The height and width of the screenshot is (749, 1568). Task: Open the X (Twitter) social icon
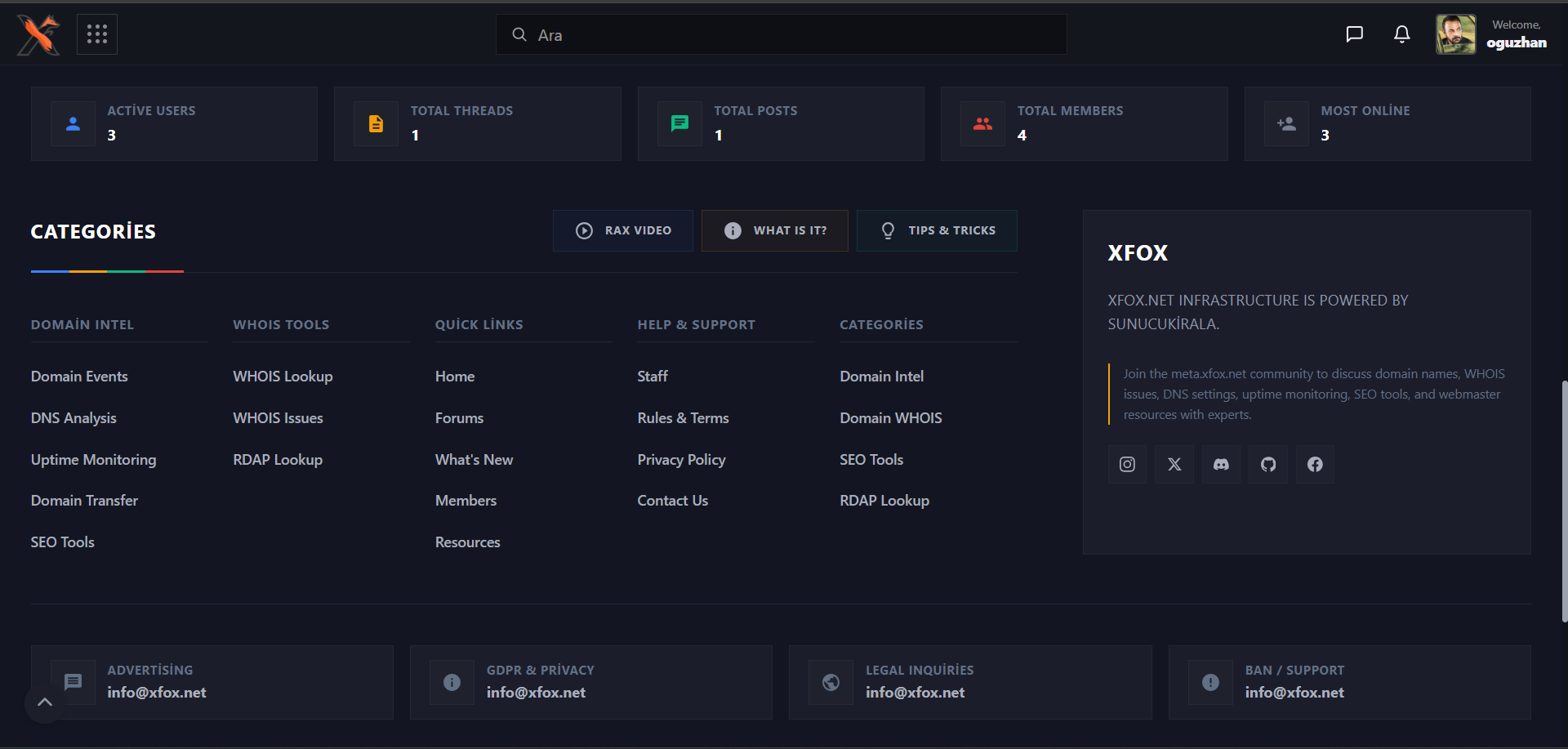click(1174, 464)
